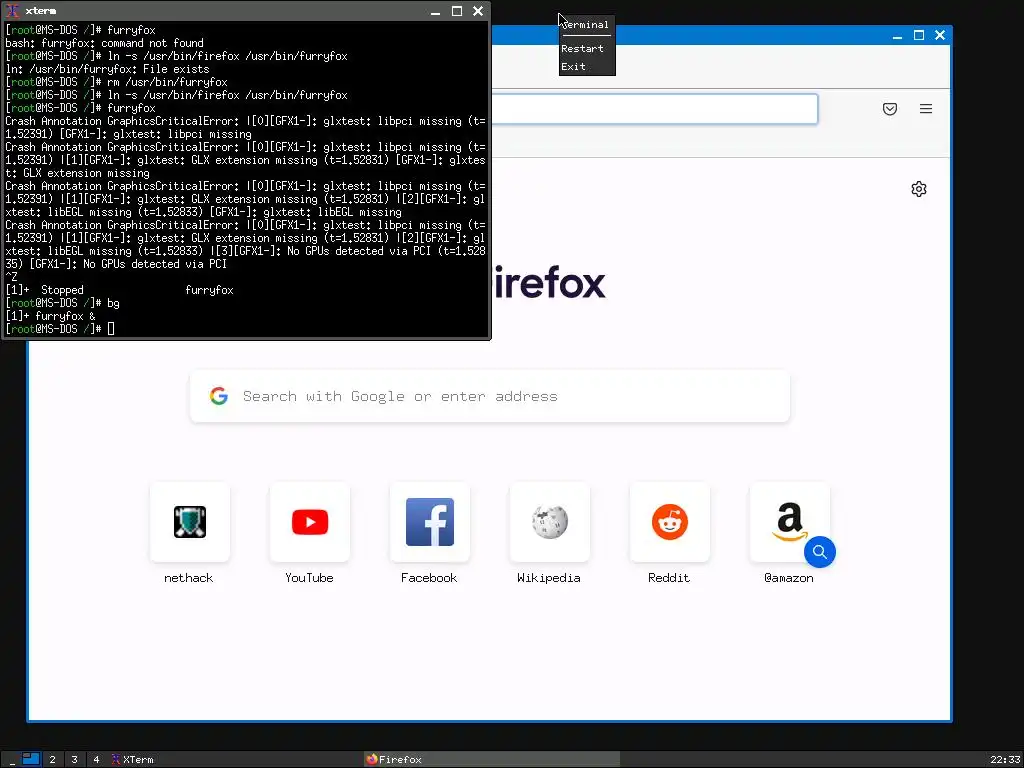Click the underscore tray button at taskbar start
Image resolution: width=1024 pixels, height=768 pixels.
click(12, 760)
